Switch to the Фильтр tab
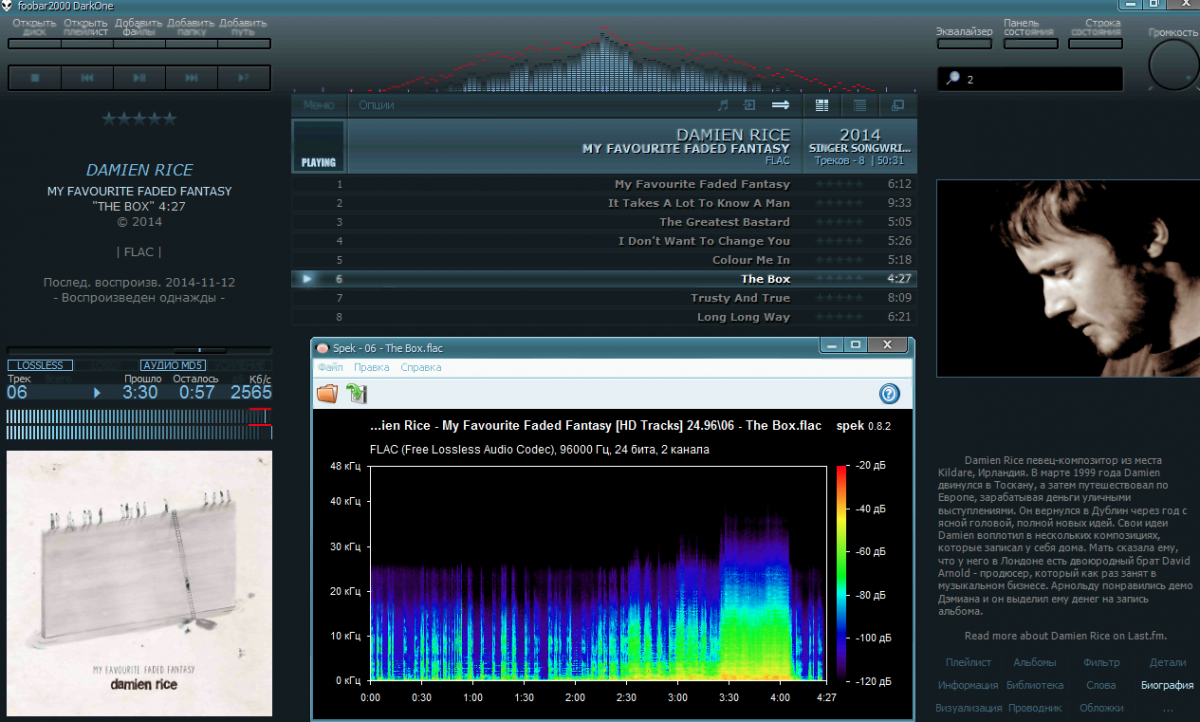The height and width of the screenshot is (722, 1200). pyautogui.click(x=1101, y=662)
